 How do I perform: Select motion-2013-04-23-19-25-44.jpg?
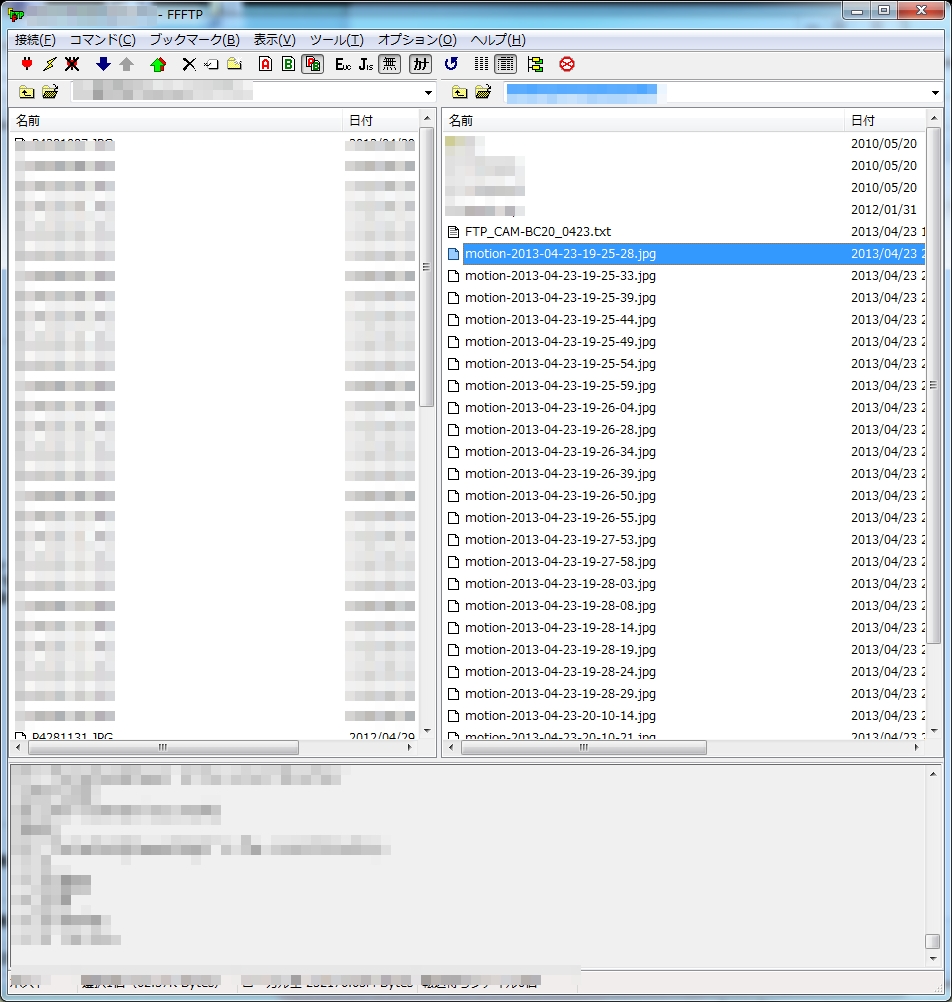coord(560,320)
